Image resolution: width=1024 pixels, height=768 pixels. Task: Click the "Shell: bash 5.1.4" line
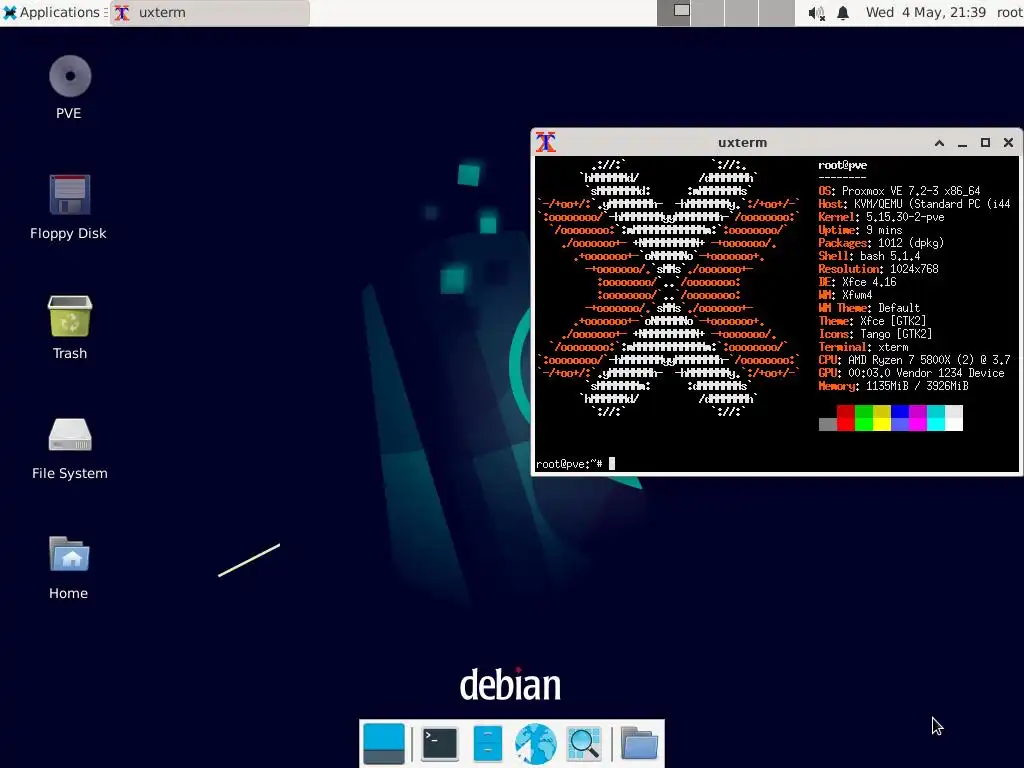tap(869, 256)
